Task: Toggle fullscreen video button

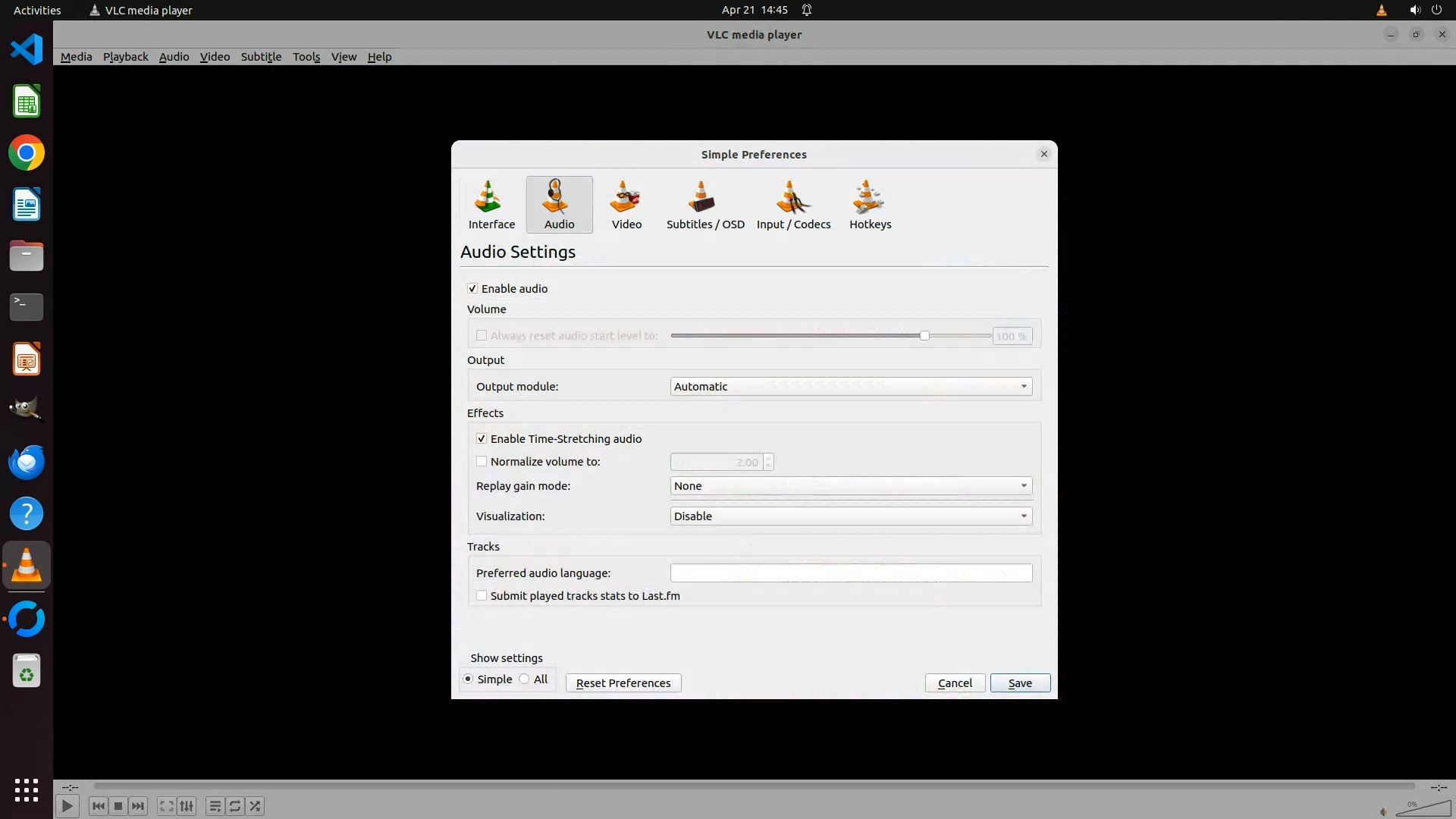Action: (x=166, y=806)
